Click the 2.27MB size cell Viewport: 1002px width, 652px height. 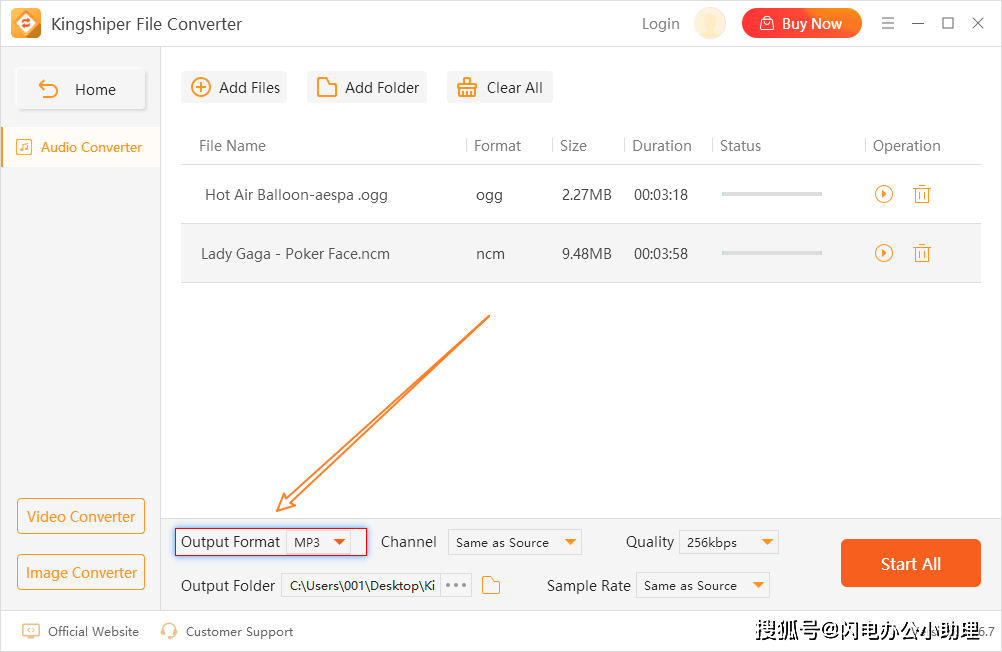point(587,194)
